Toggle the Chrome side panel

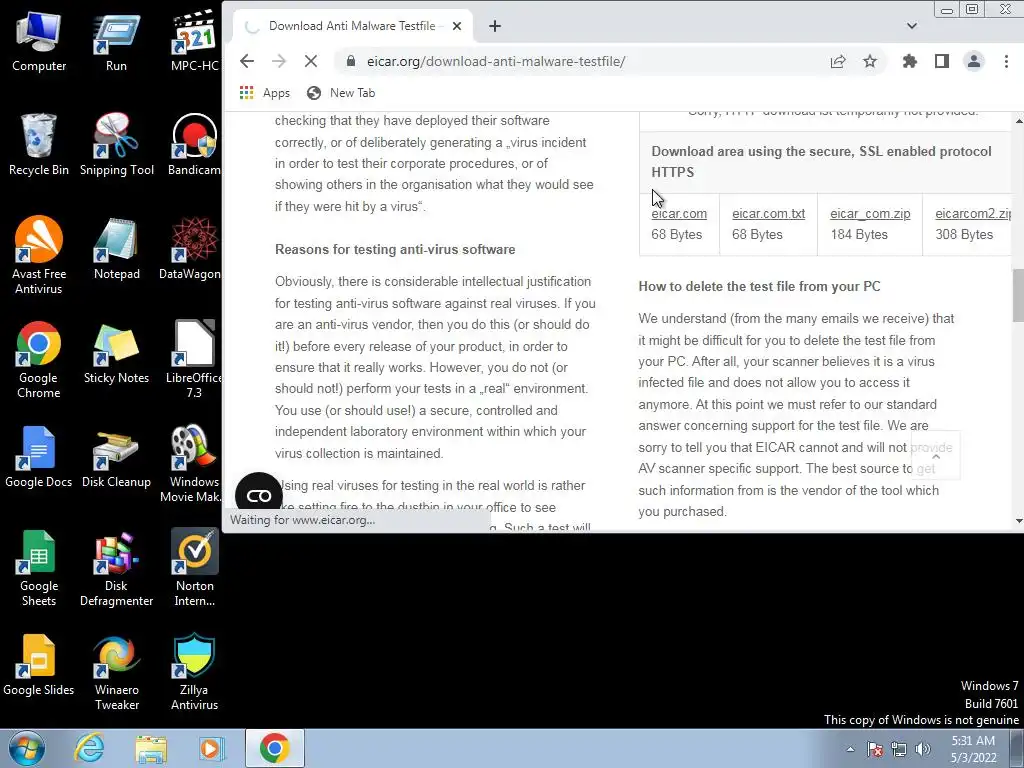pos(942,61)
